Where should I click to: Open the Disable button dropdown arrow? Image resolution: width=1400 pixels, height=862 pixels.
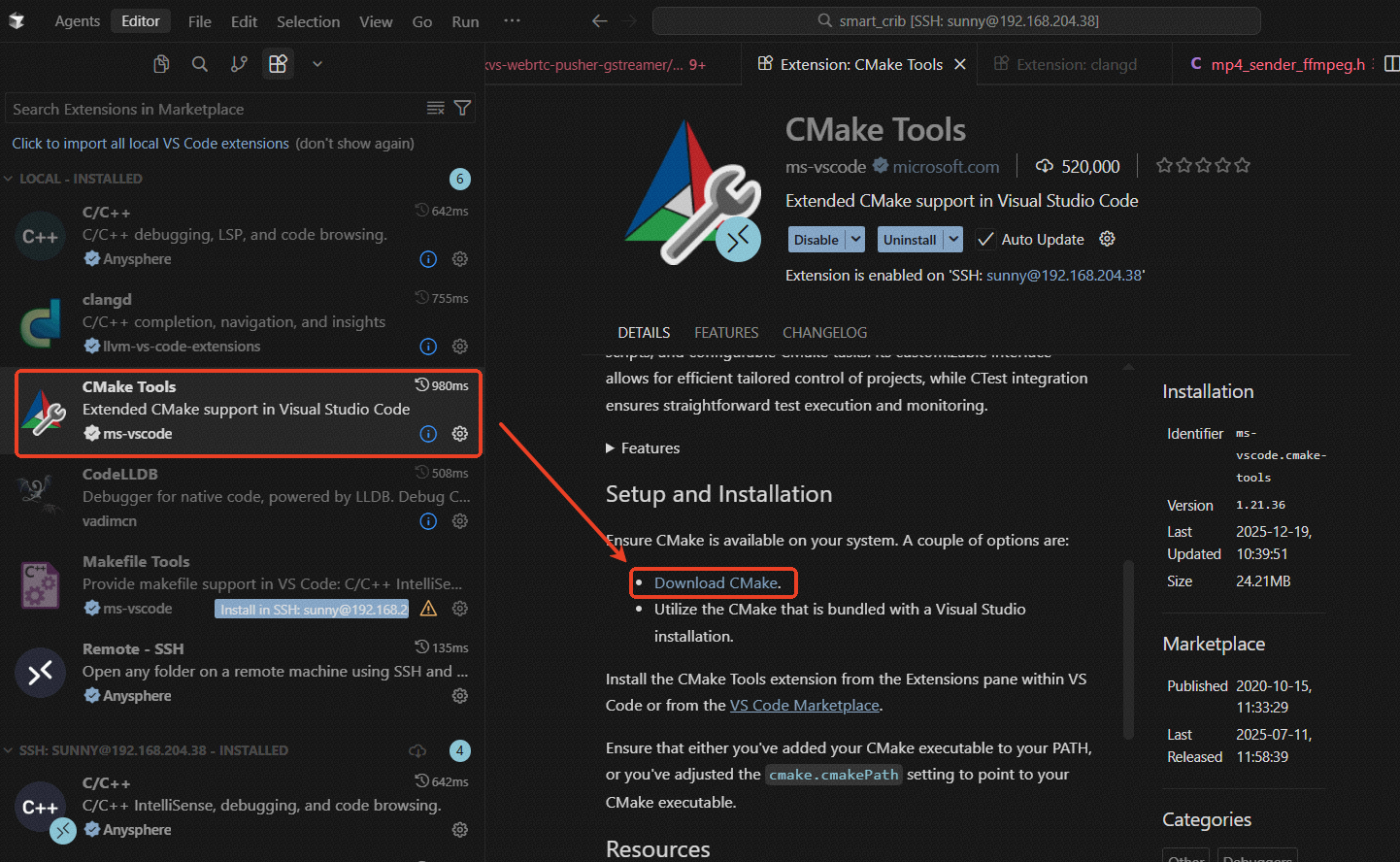tap(855, 239)
